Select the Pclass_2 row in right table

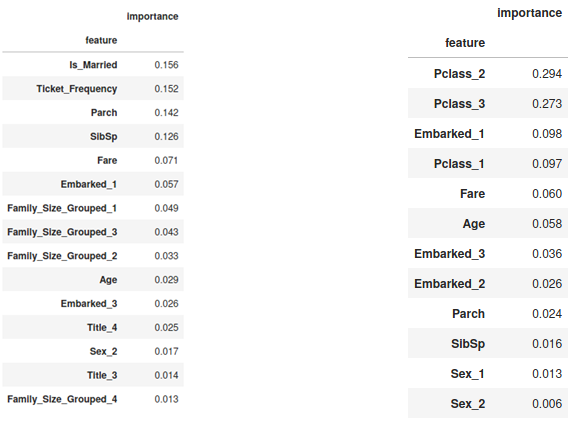(488, 74)
